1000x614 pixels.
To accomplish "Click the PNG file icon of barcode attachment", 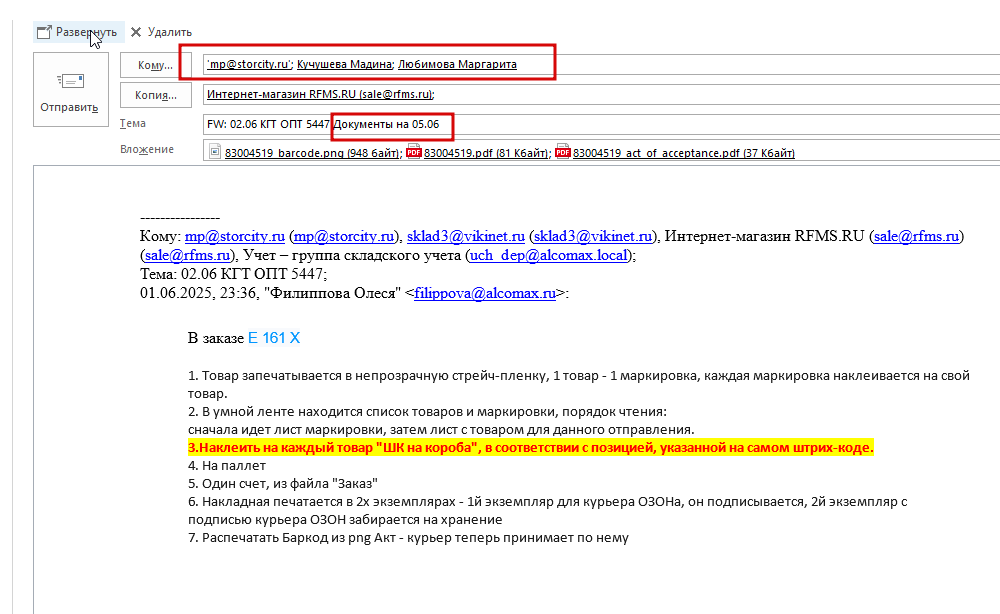I will [x=215, y=152].
